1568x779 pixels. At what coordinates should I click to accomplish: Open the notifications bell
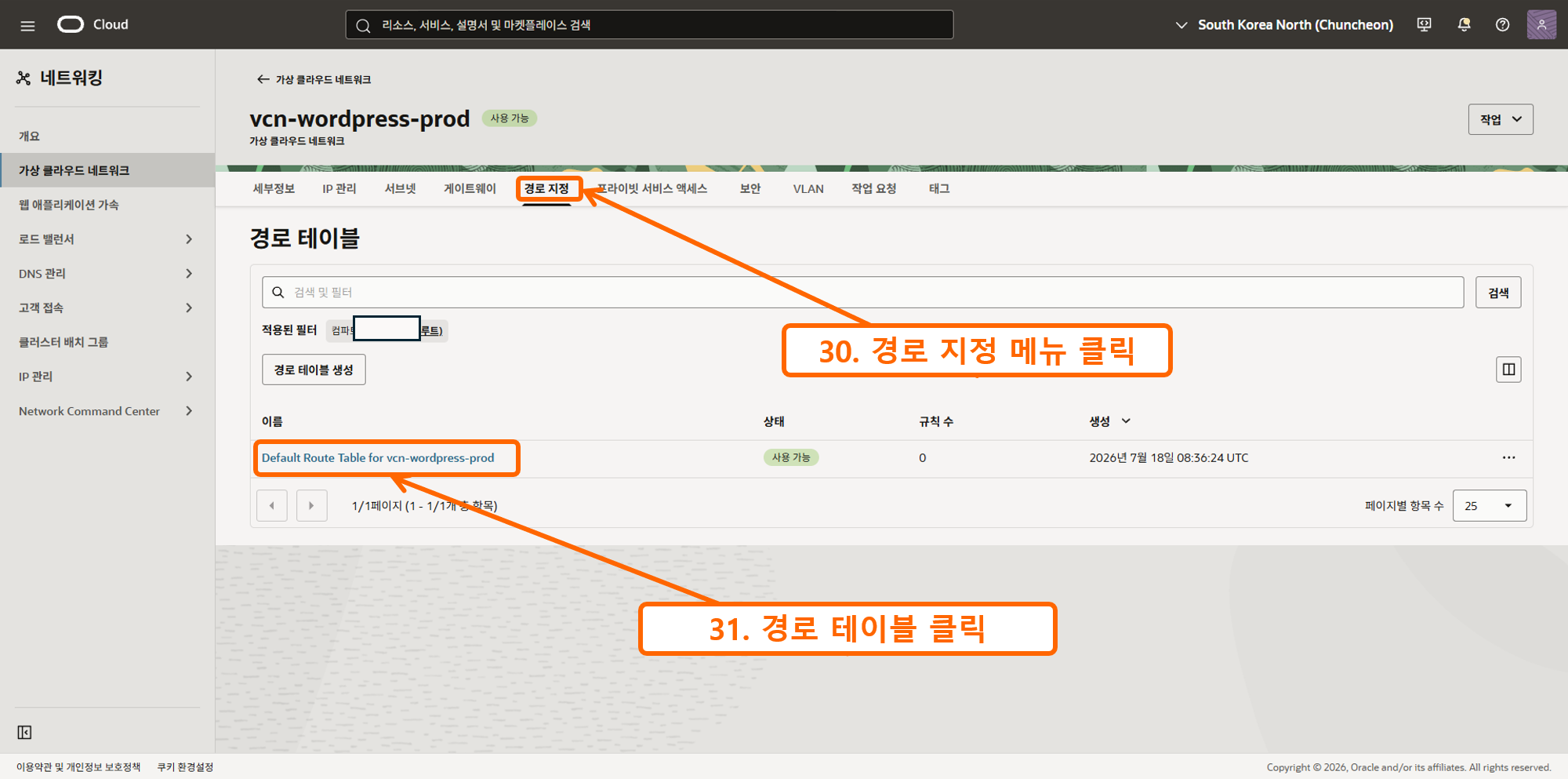[1464, 25]
